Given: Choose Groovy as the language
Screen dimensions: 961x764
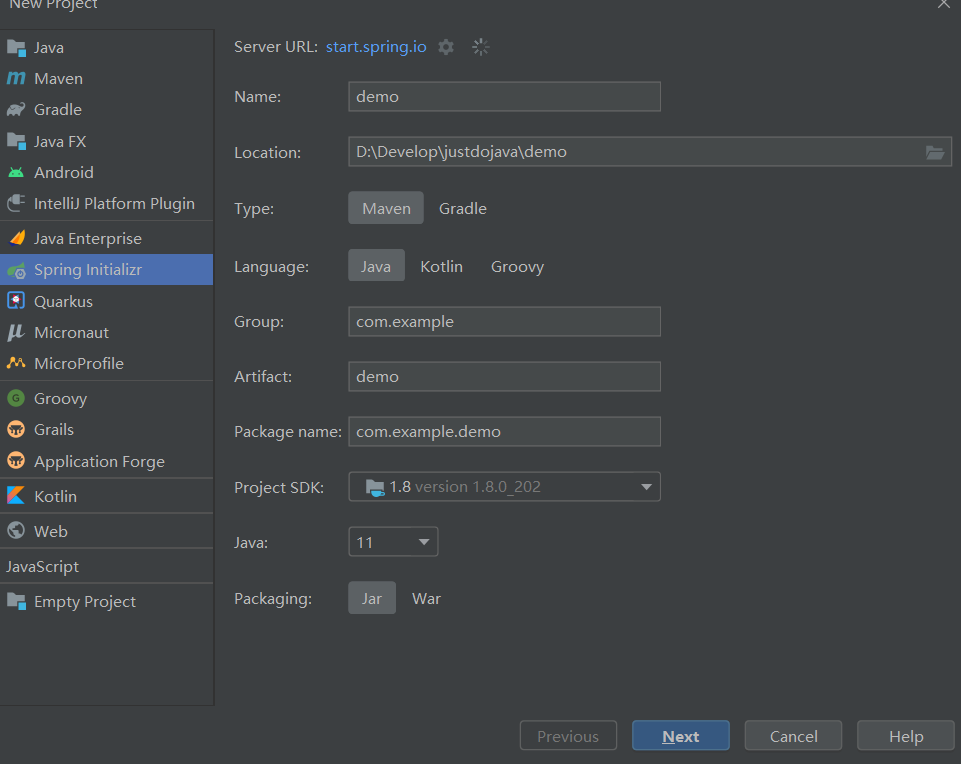Looking at the screenshot, I should (517, 266).
